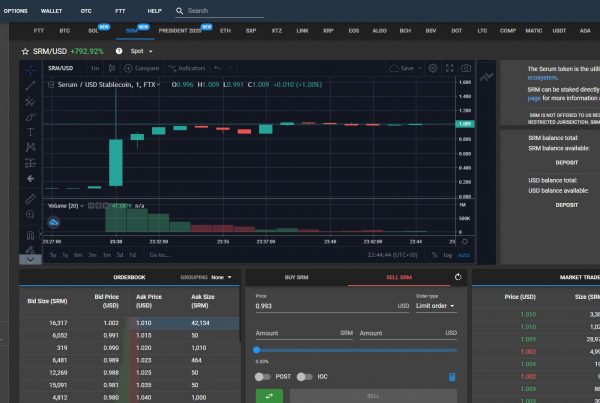Switch to the PRESIDENT 2020 market tab

tap(180, 31)
